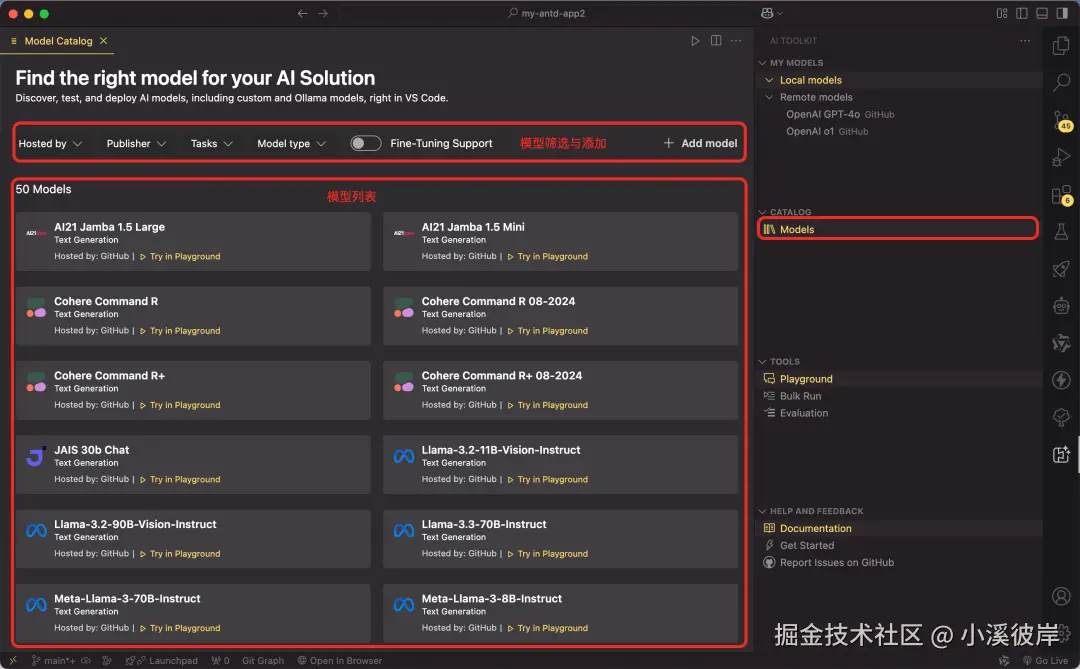Screen dimensions: 1080x669
Task: Select the OpenAI o1 remote model
Action: tap(900, 132)
